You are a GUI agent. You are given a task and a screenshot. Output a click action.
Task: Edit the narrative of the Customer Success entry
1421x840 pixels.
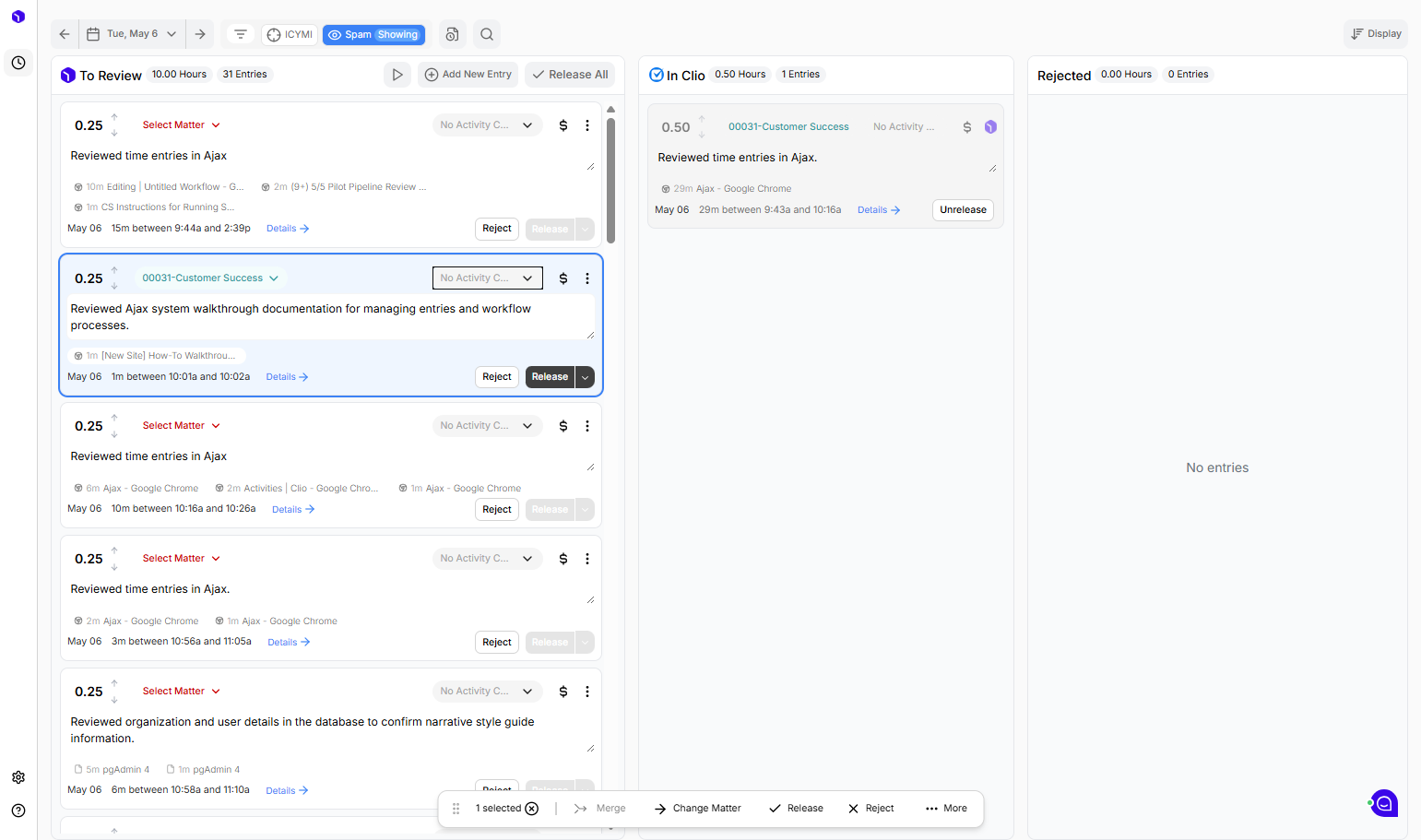[332, 317]
